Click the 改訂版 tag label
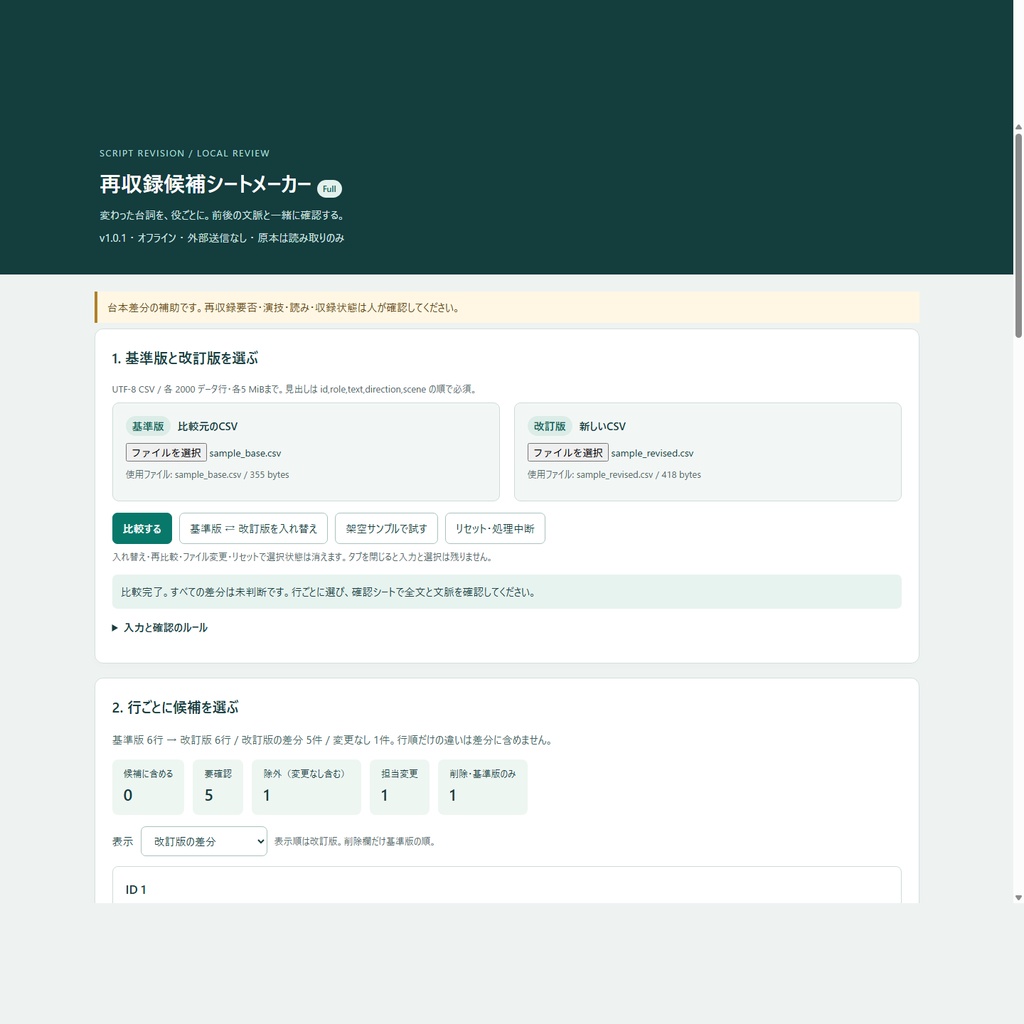The height and width of the screenshot is (1024, 1024). point(550,426)
